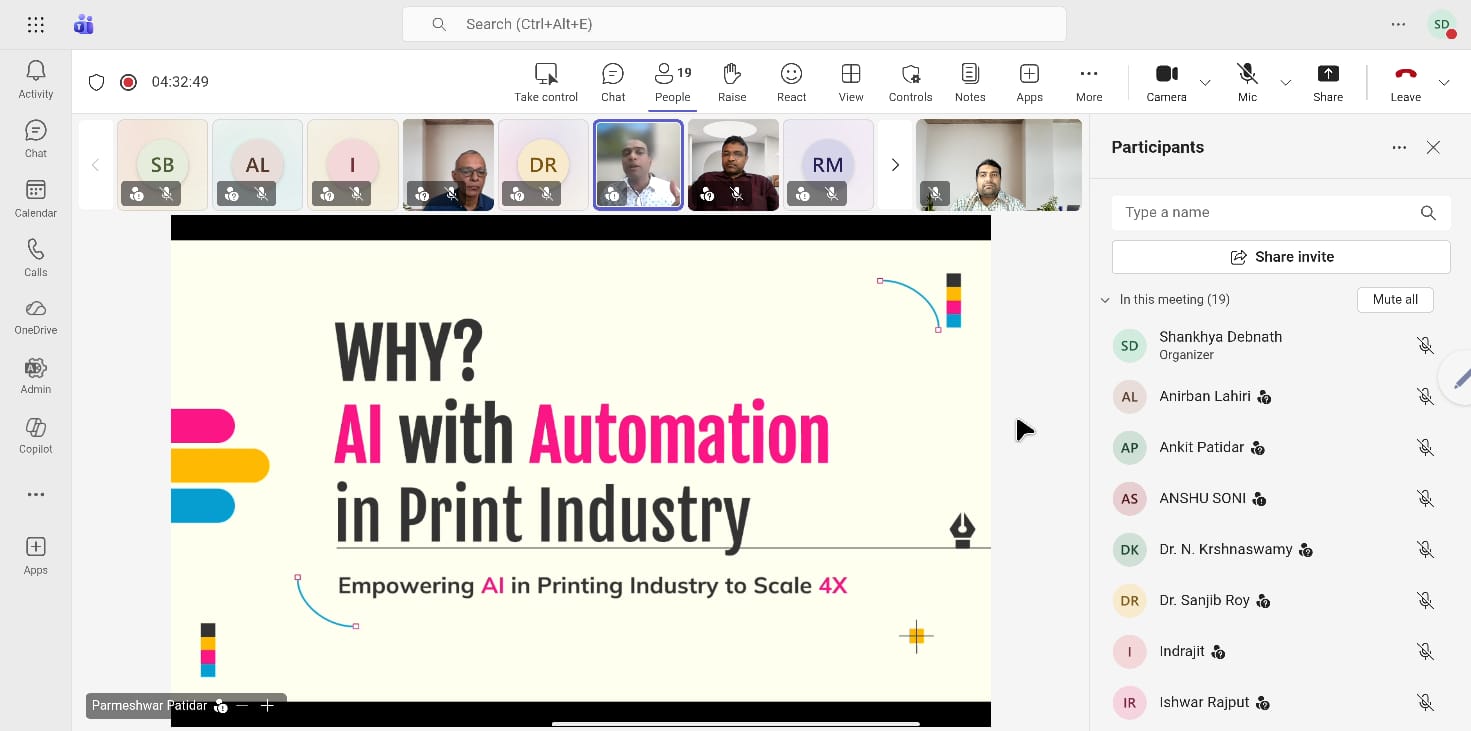Image resolution: width=1471 pixels, height=731 pixels.
Task: Open Meeting Notes
Action: coord(969,74)
